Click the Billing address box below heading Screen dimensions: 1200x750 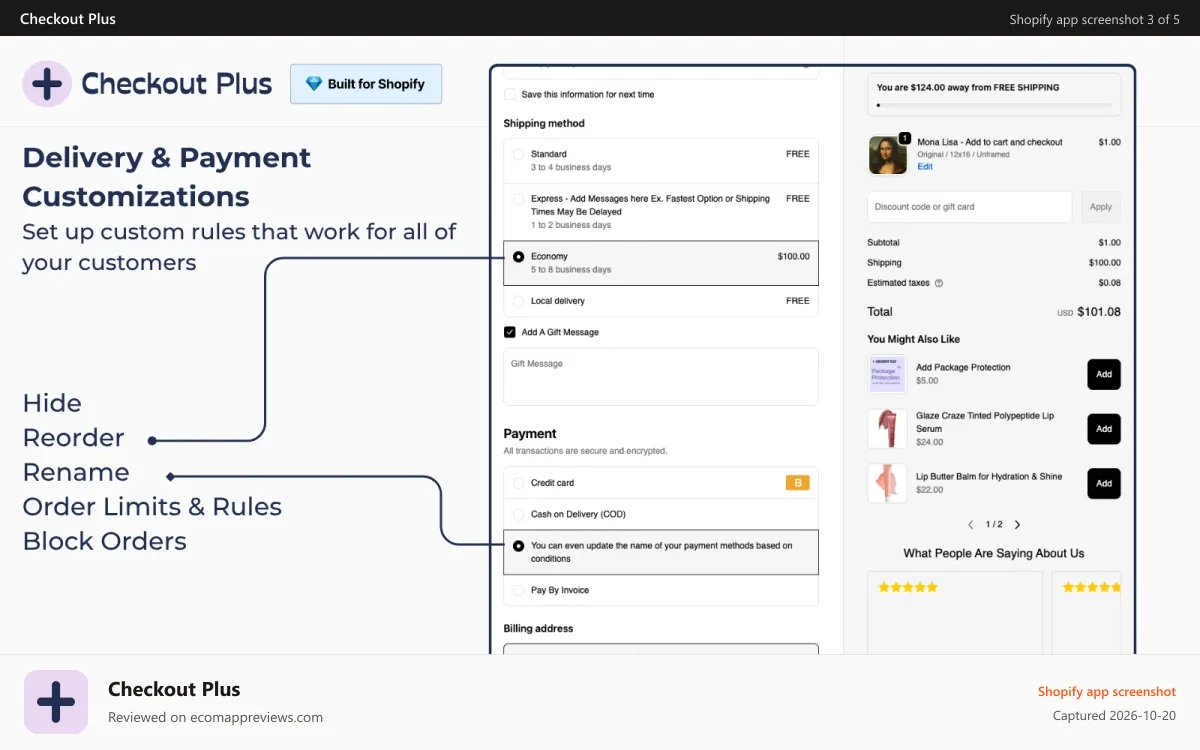click(661, 649)
